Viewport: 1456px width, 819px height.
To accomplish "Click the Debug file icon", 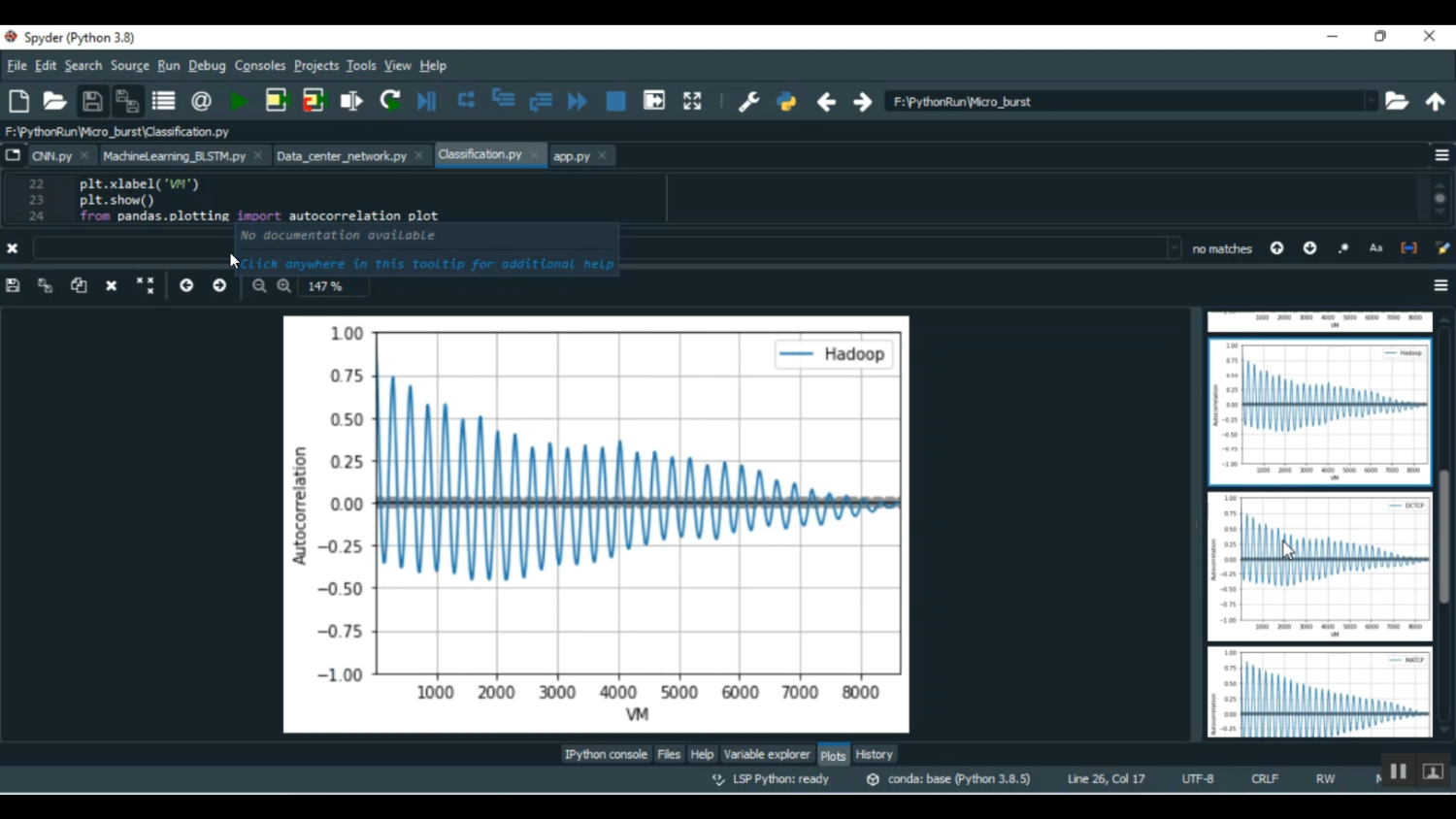I will coord(427,101).
